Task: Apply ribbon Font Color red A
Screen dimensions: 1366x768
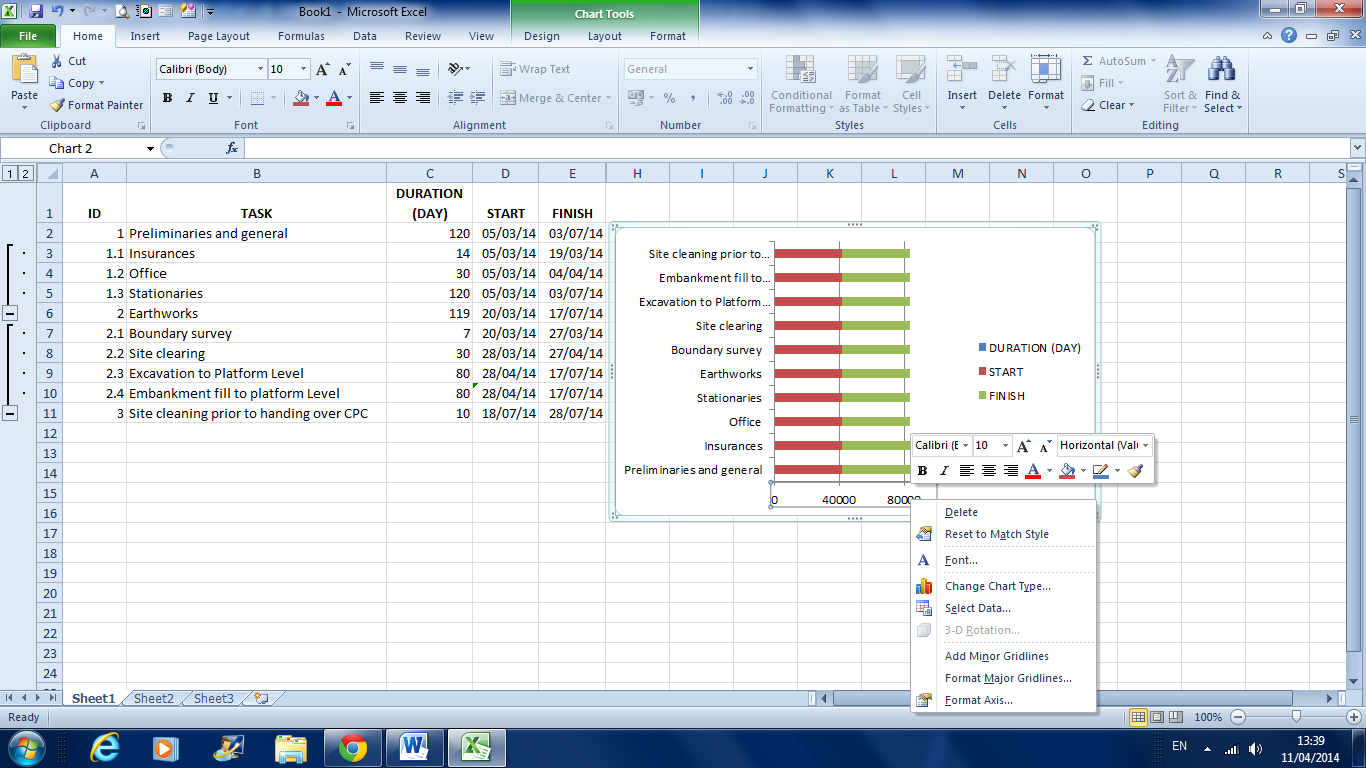Action: (334, 98)
